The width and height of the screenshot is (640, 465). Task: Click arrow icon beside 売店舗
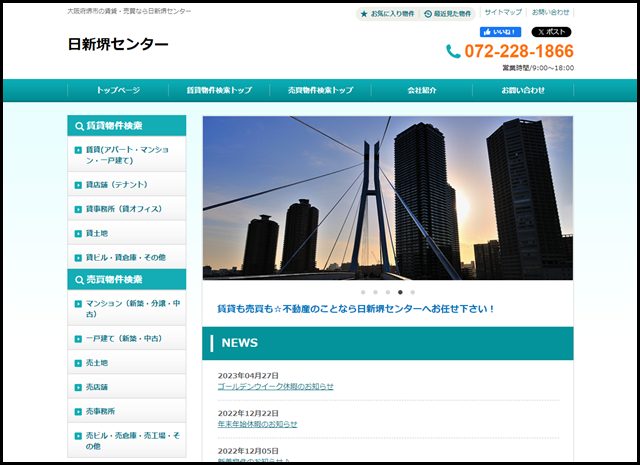click(78, 387)
